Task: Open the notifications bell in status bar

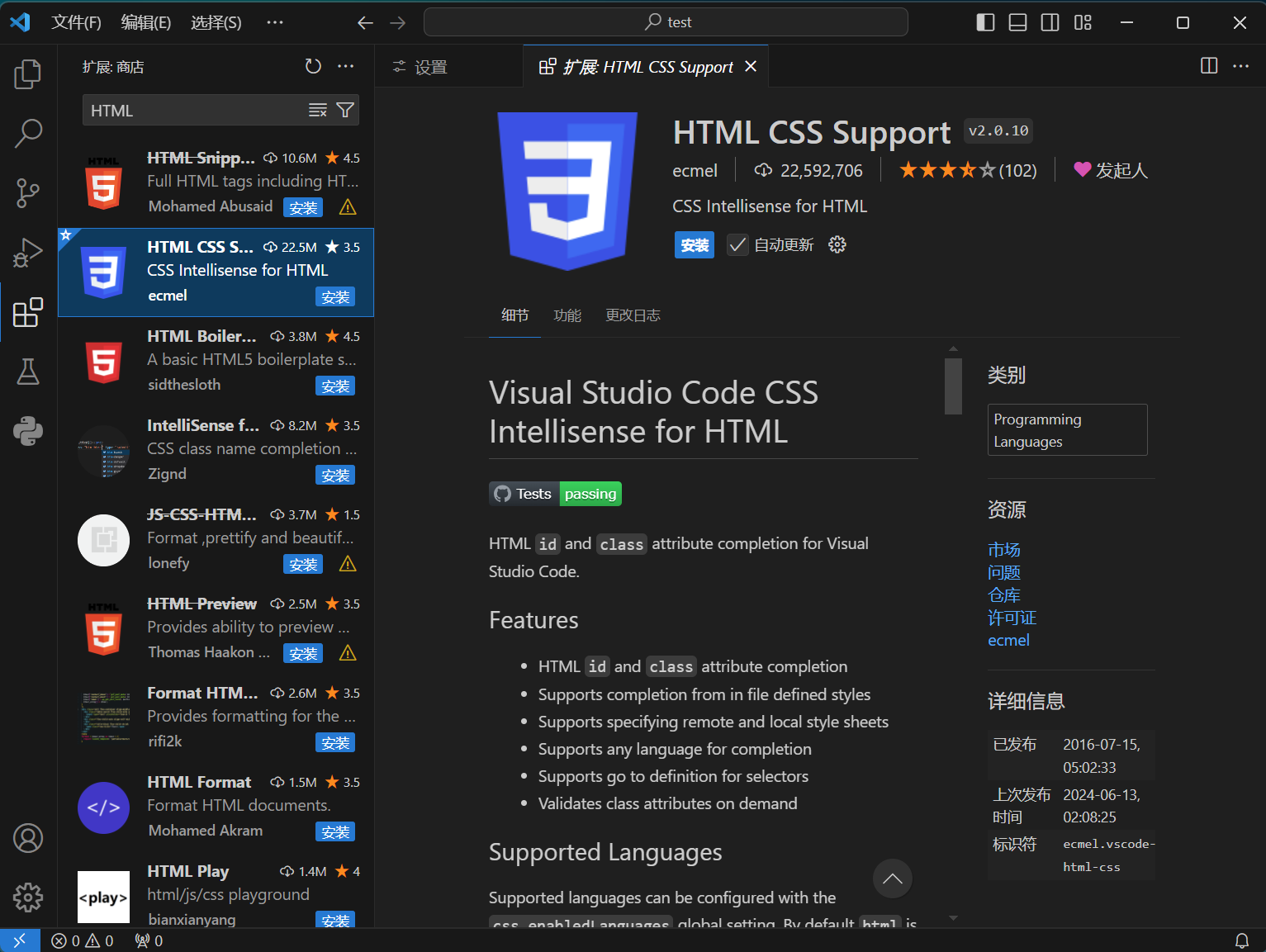Action: click(1241, 940)
